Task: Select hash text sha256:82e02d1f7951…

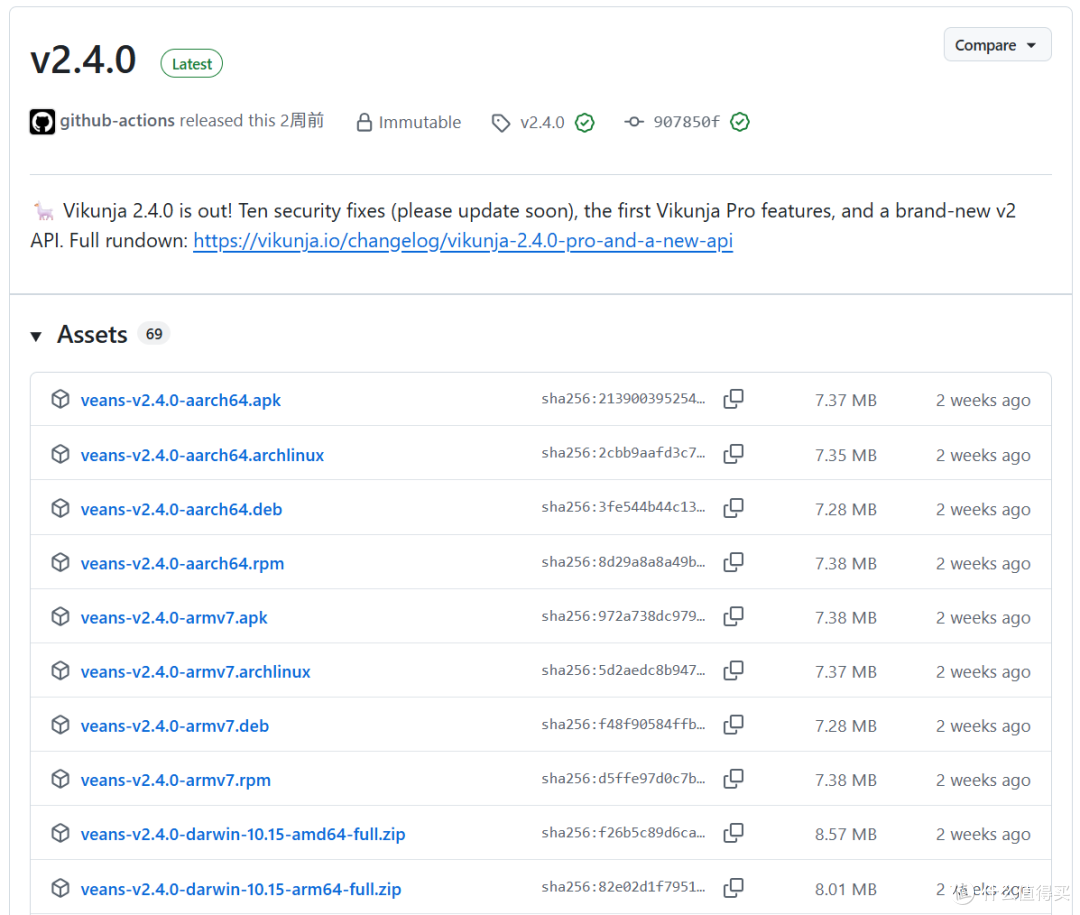Action: coord(623,887)
